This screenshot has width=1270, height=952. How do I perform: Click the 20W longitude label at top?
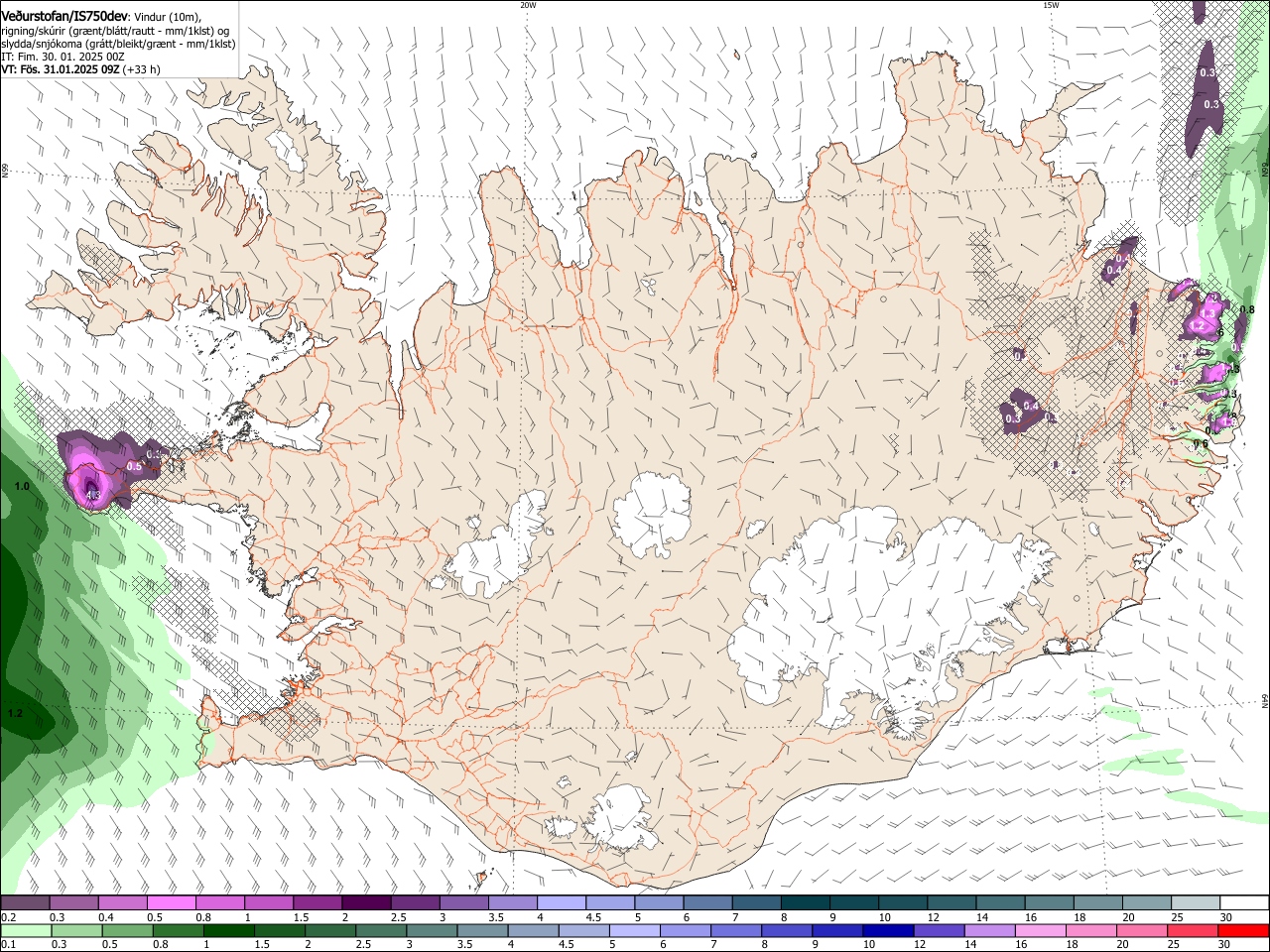point(528,4)
